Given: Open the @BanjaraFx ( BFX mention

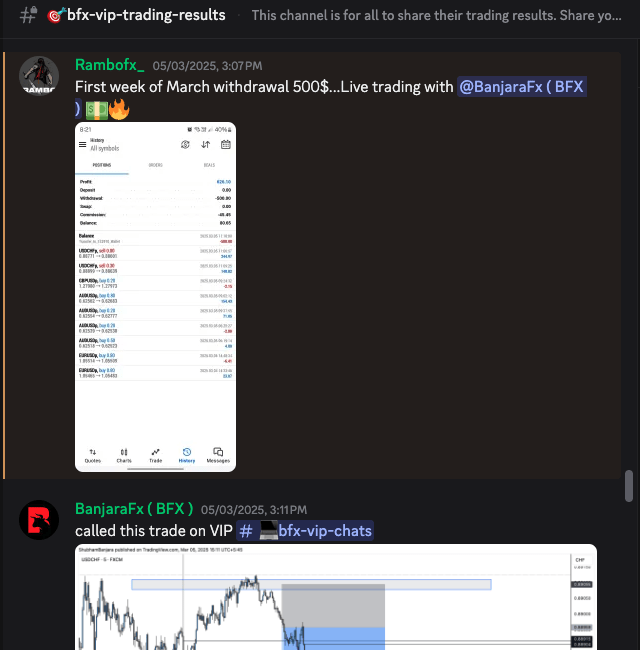Looking at the screenshot, I should tap(521, 87).
